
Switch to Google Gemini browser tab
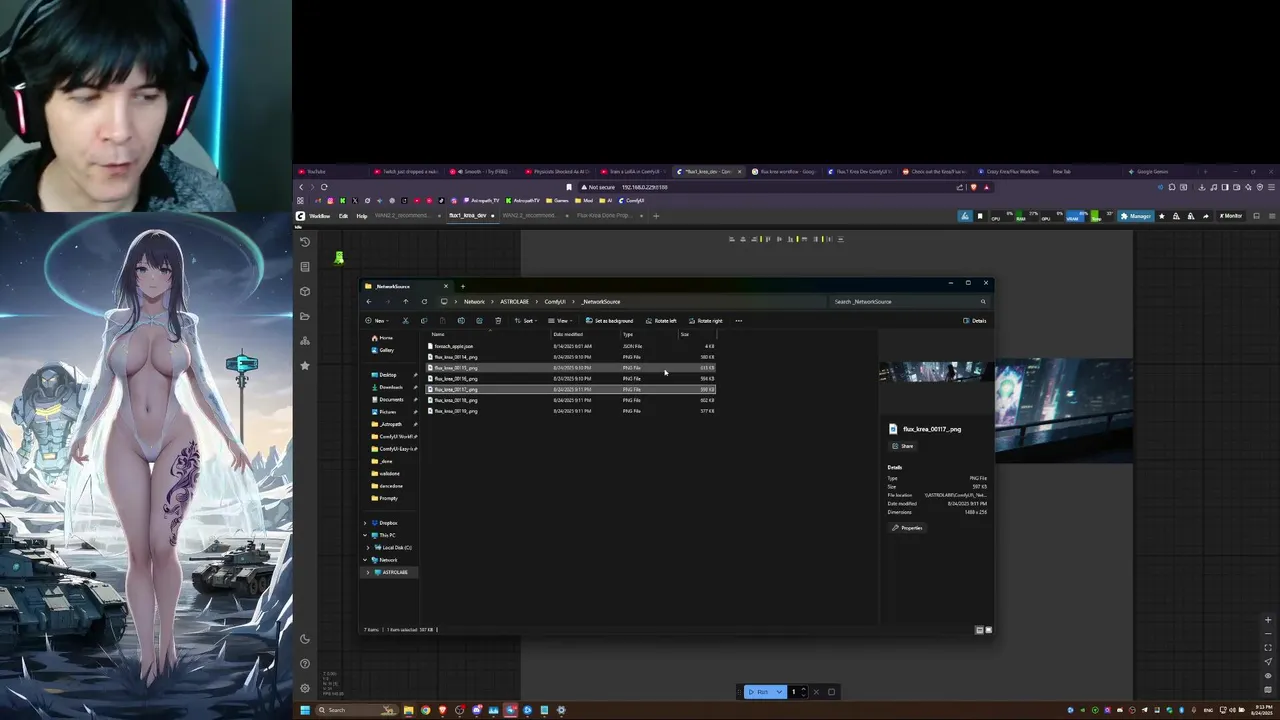pyautogui.click(x=1160, y=172)
